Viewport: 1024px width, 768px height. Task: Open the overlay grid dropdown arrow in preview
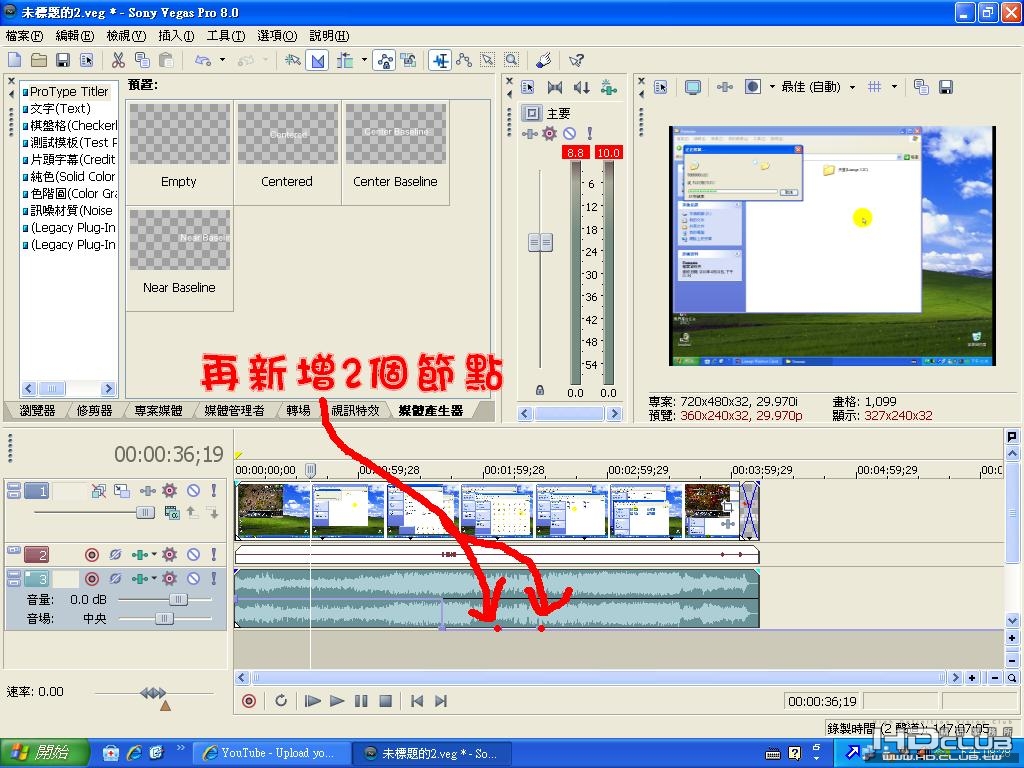pyautogui.click(x=894, y=87)
